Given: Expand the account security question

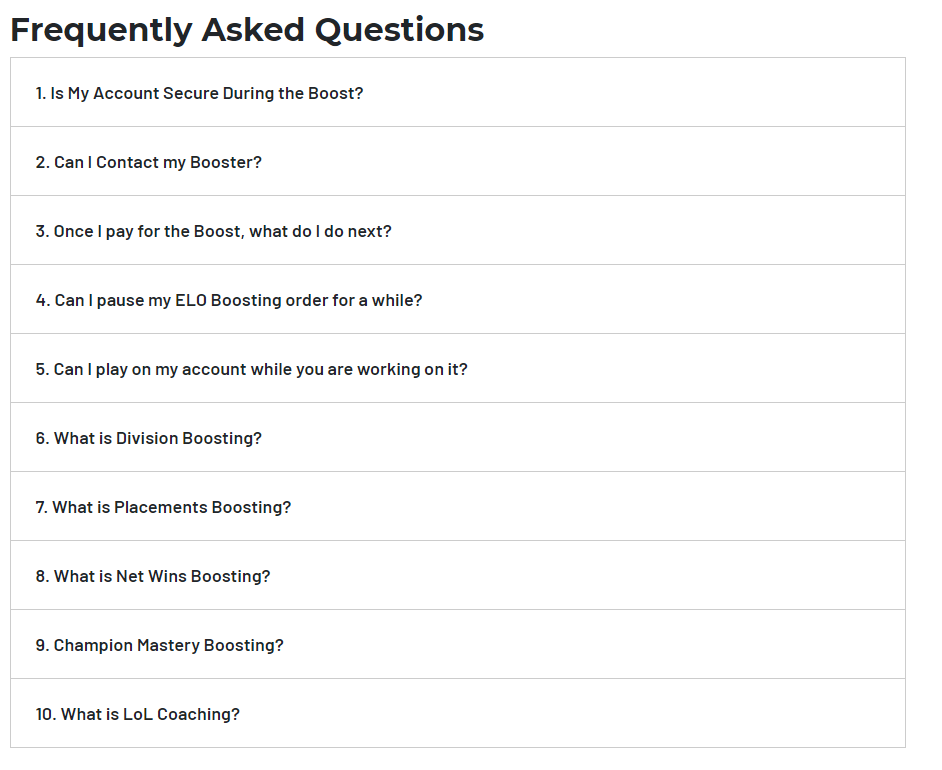Looking at the screenshot, I should click(458, 92).
